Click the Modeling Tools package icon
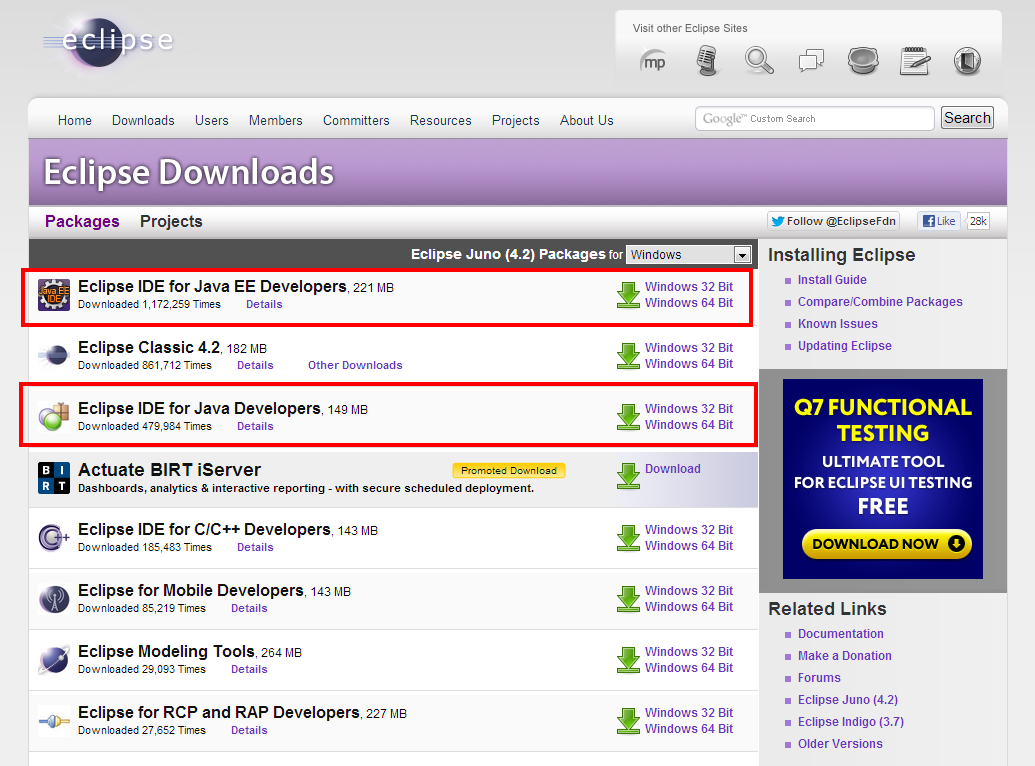The height and width of the screenshot is (766, 1035). pos(54,660)
